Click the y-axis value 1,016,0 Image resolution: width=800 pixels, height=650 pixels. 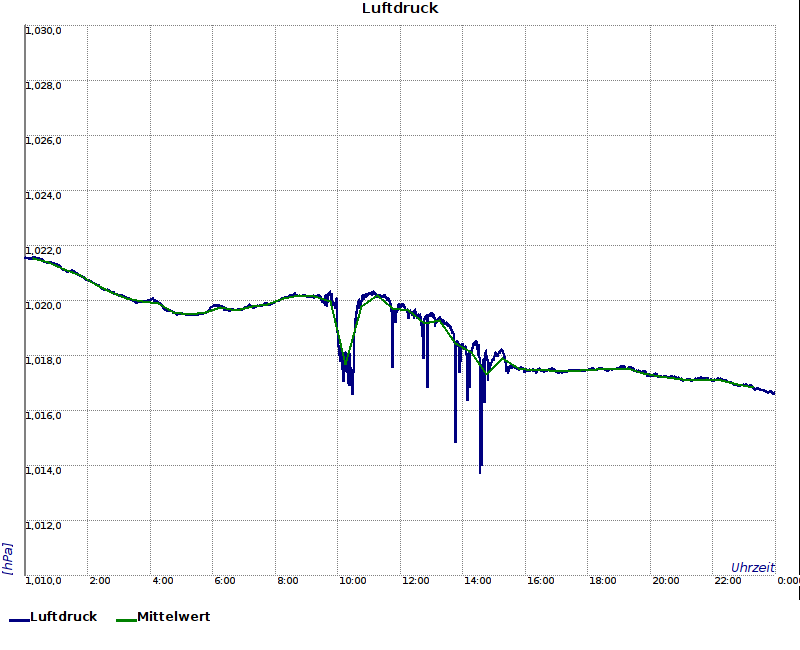tap(43, 416)
